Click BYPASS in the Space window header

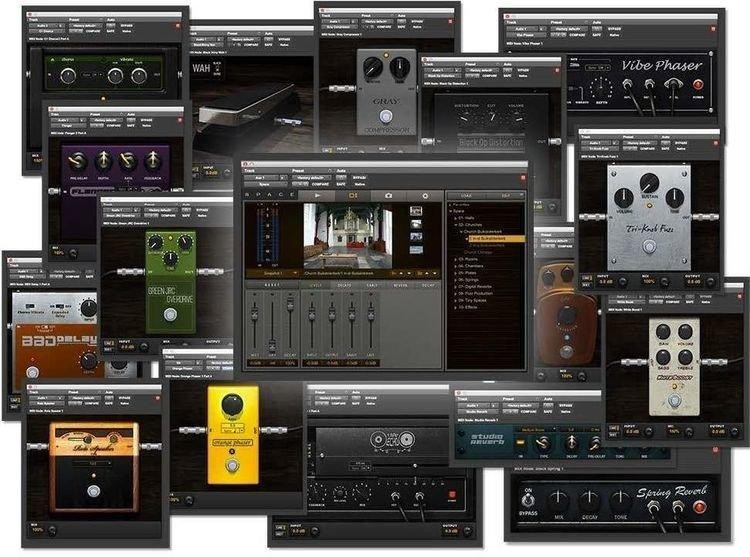coord(359,178)
